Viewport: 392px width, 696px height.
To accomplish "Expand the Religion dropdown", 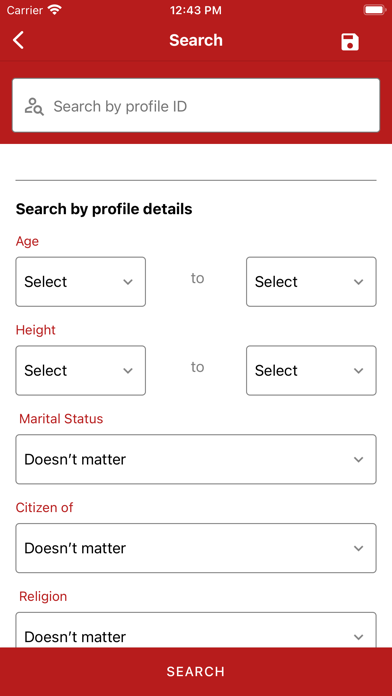I will 196,630.
